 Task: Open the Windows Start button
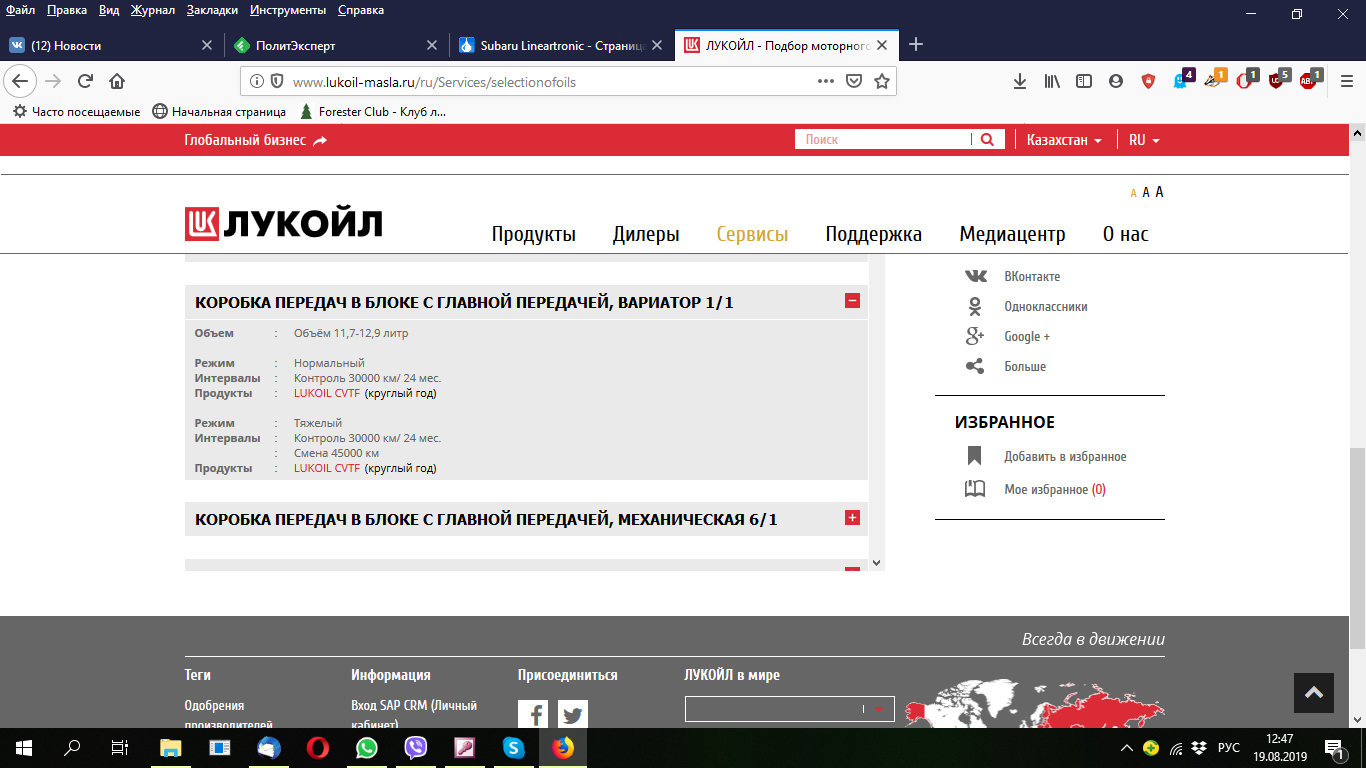tap(24, 747)
